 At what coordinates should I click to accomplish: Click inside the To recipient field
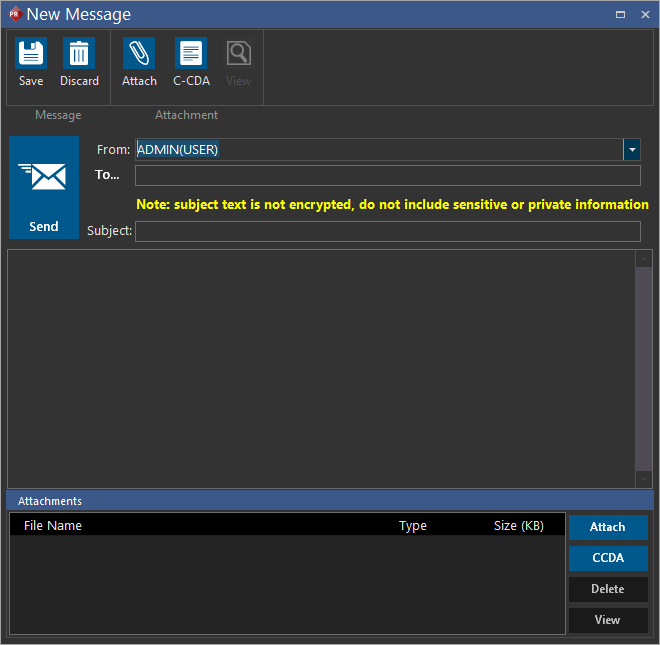387,176
